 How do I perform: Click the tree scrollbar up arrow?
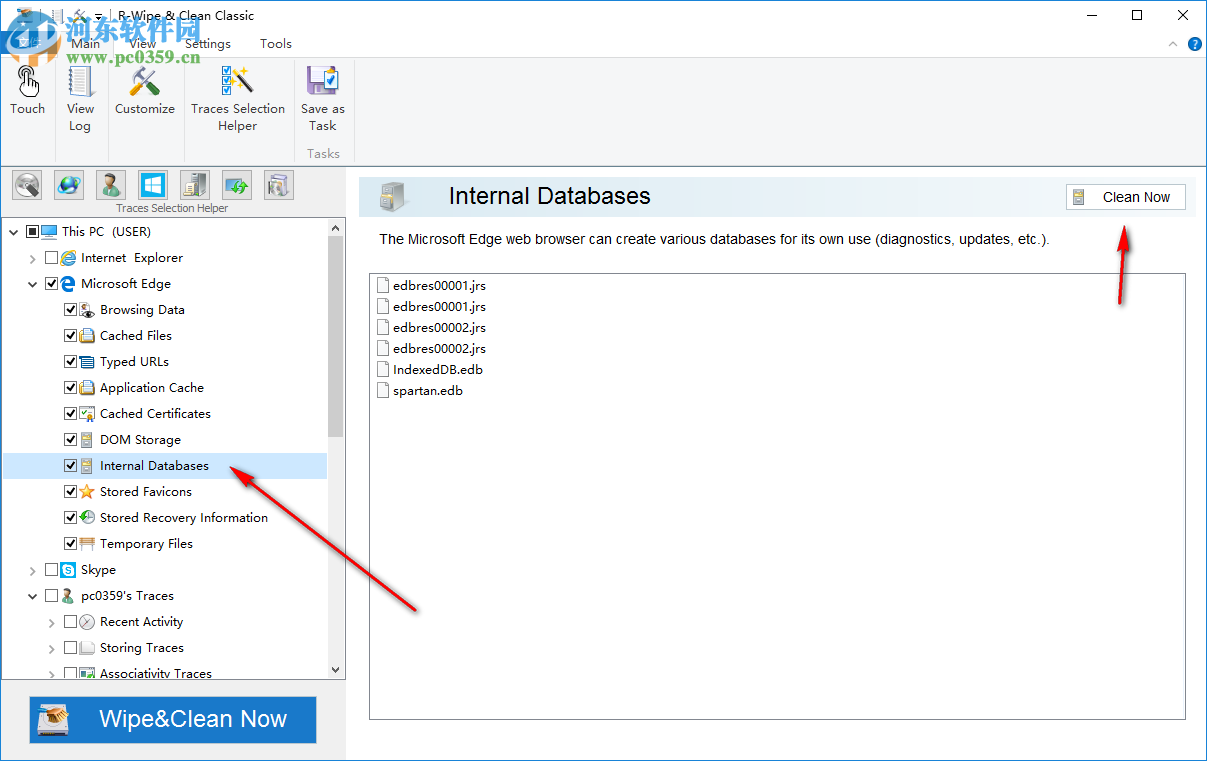click(335, 227)
